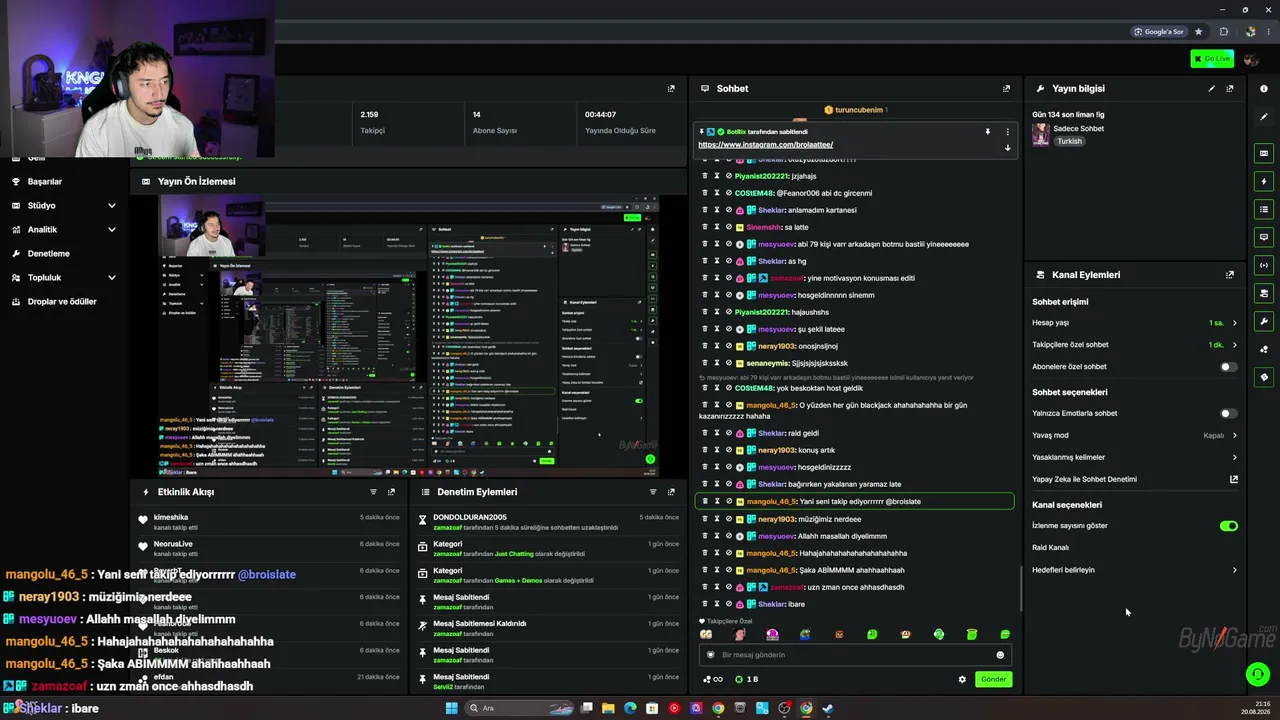This screenshot has height=720, width=1280.
Task: Click the pin icon on the pinned message
Action: coord(987,132)
